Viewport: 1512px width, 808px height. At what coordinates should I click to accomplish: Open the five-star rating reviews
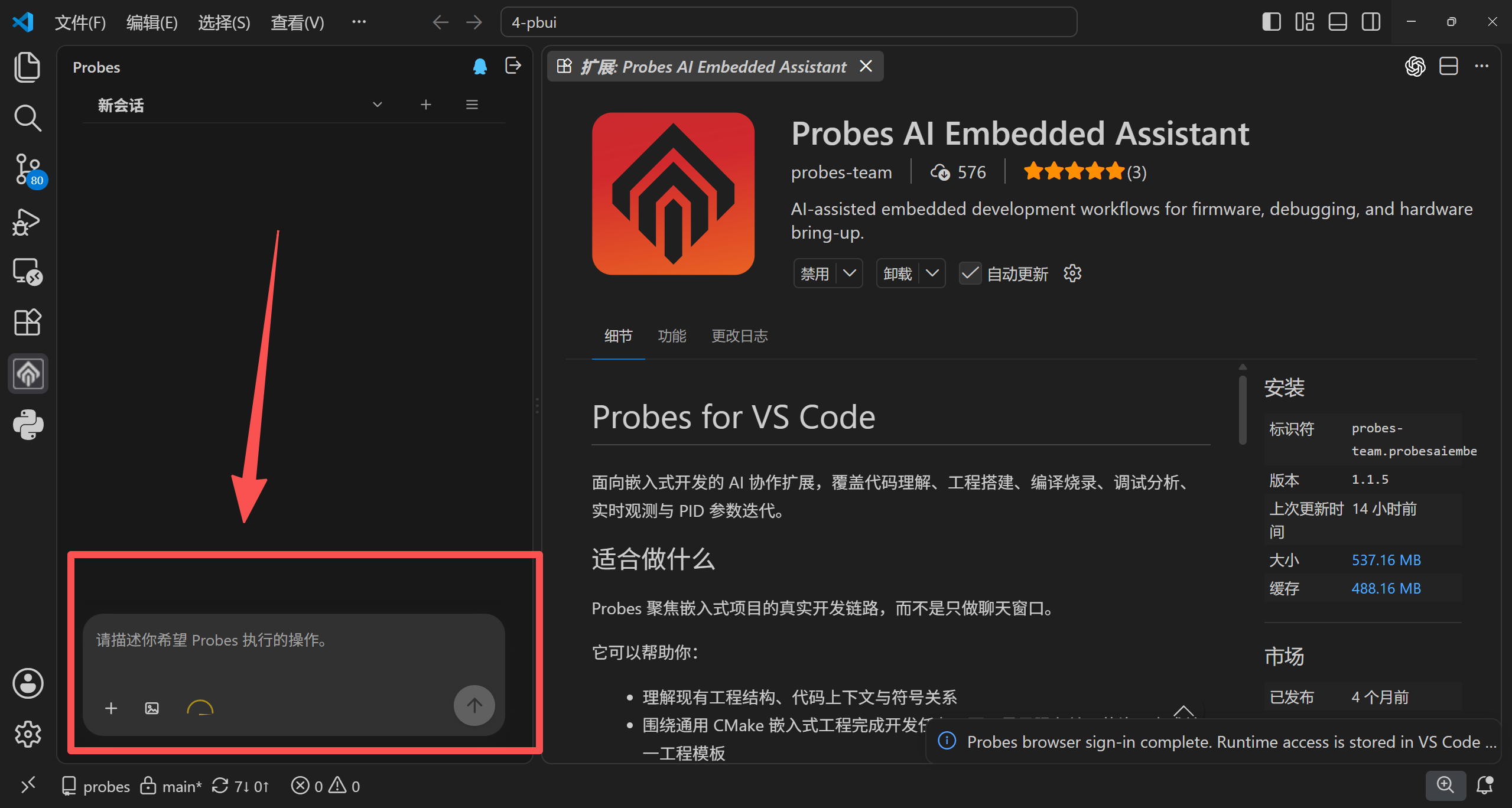[1085, 172]
